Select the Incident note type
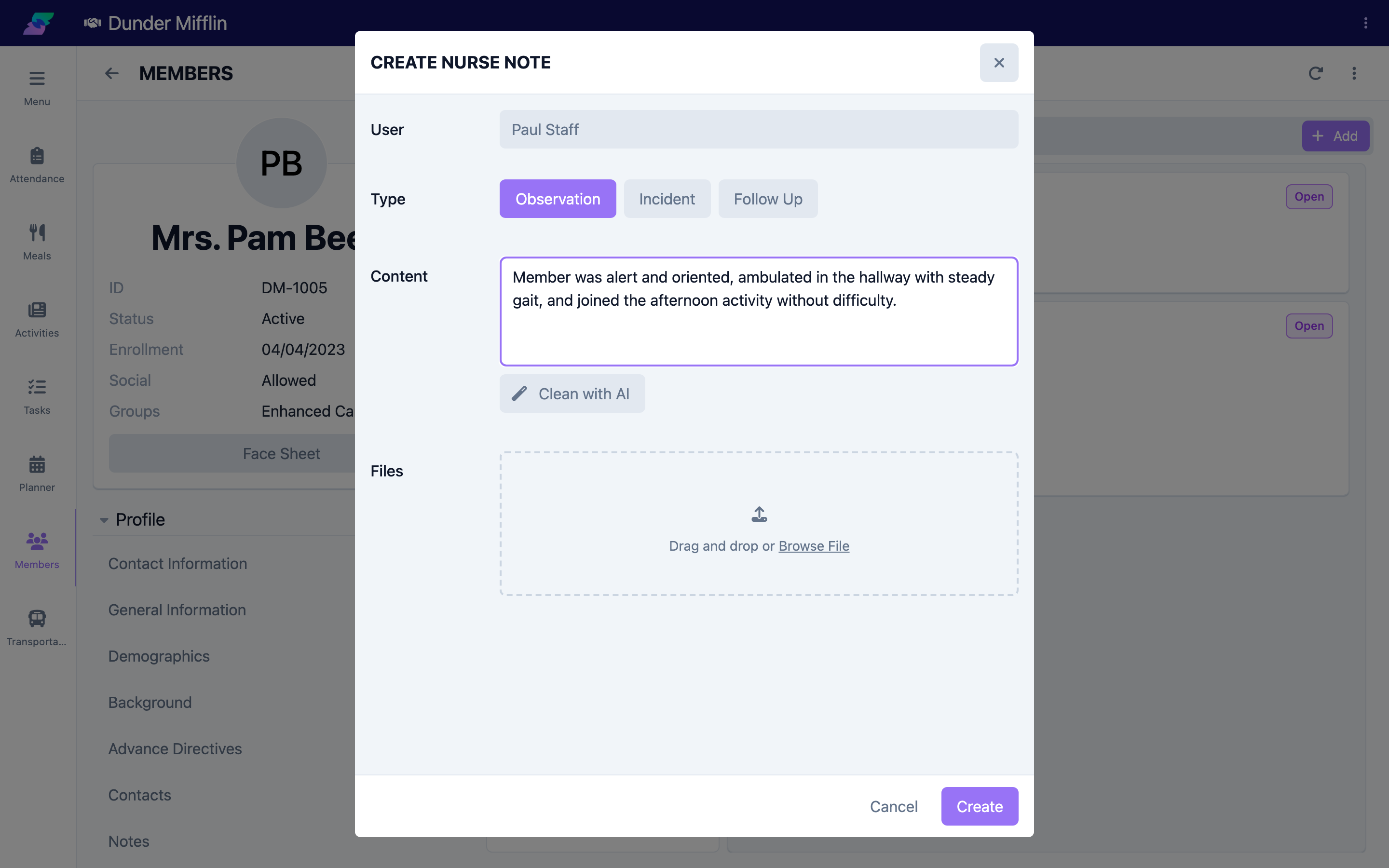Screen dimensions: 1389x868 (x=667, y=199)
